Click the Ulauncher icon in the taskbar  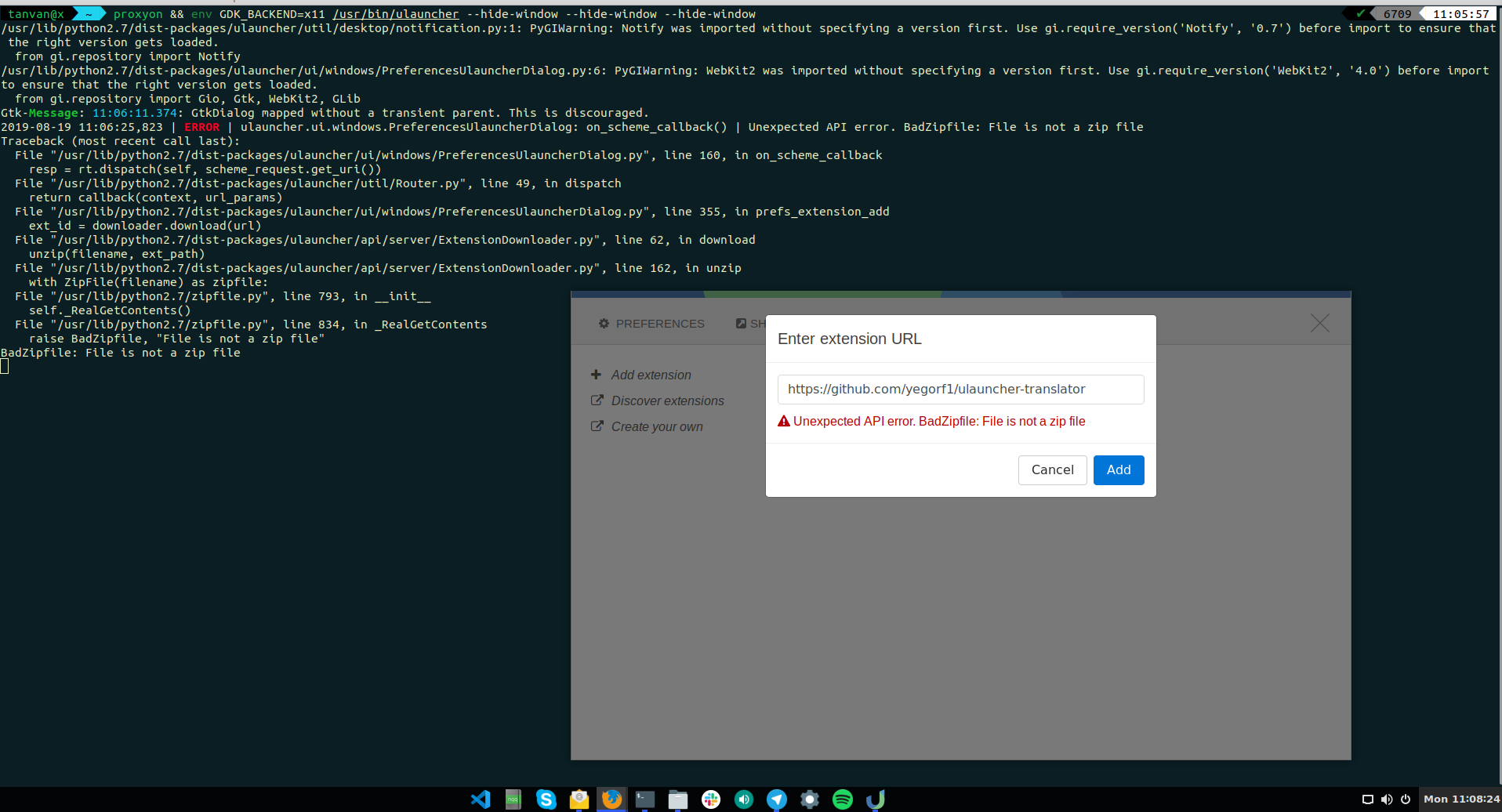point(875,799)
